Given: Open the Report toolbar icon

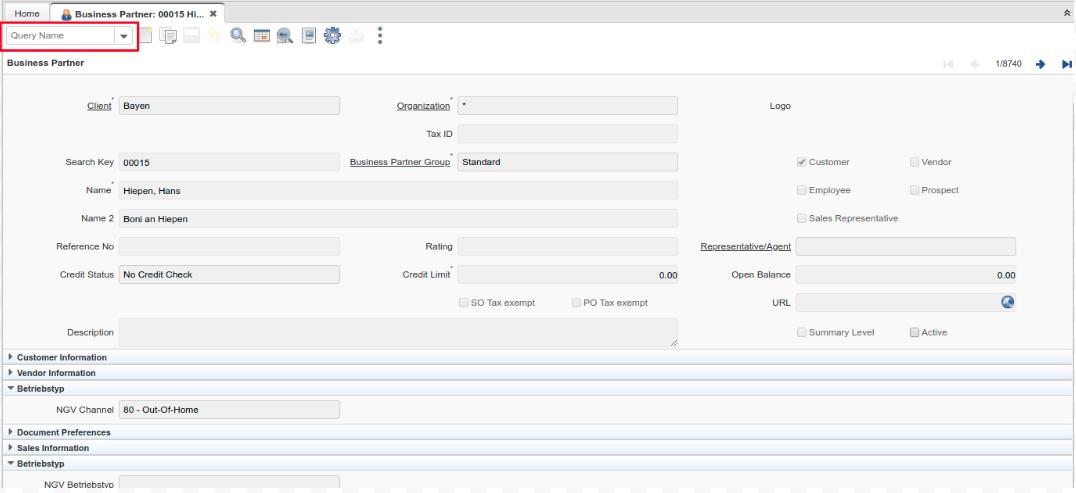Looking at the screenshot, I should [x=309, y=36].
